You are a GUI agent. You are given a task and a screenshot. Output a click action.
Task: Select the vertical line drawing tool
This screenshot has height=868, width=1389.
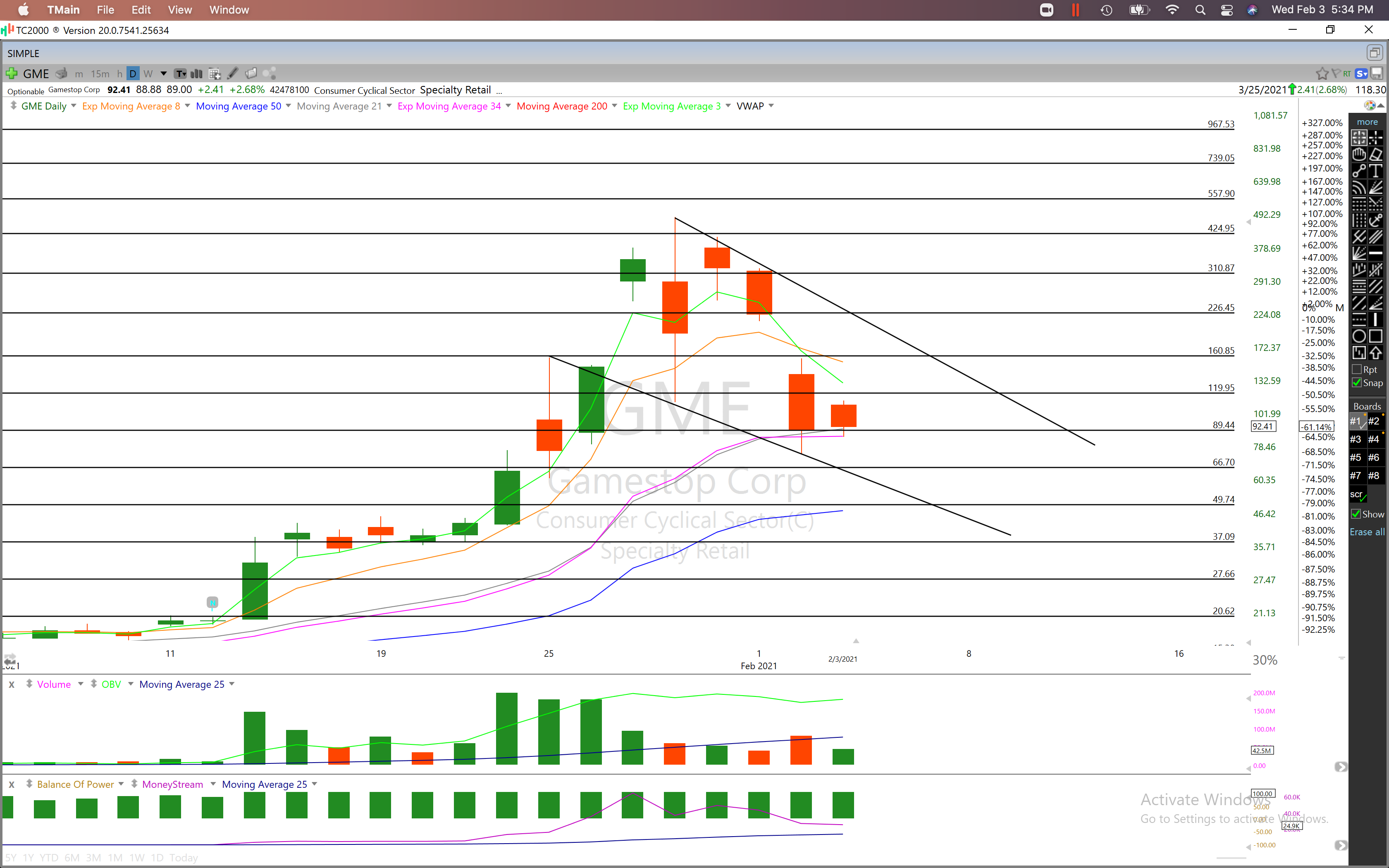coord(1376,320)
